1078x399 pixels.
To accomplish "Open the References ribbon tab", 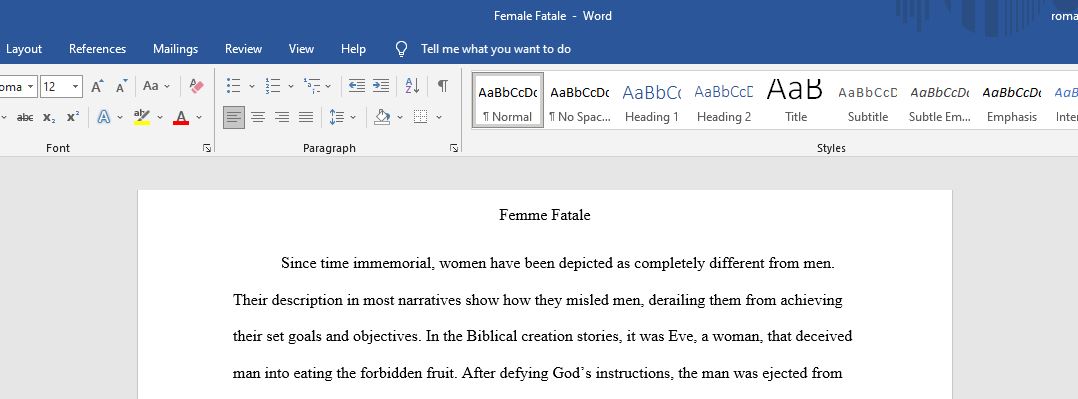I will pos(98,49).
